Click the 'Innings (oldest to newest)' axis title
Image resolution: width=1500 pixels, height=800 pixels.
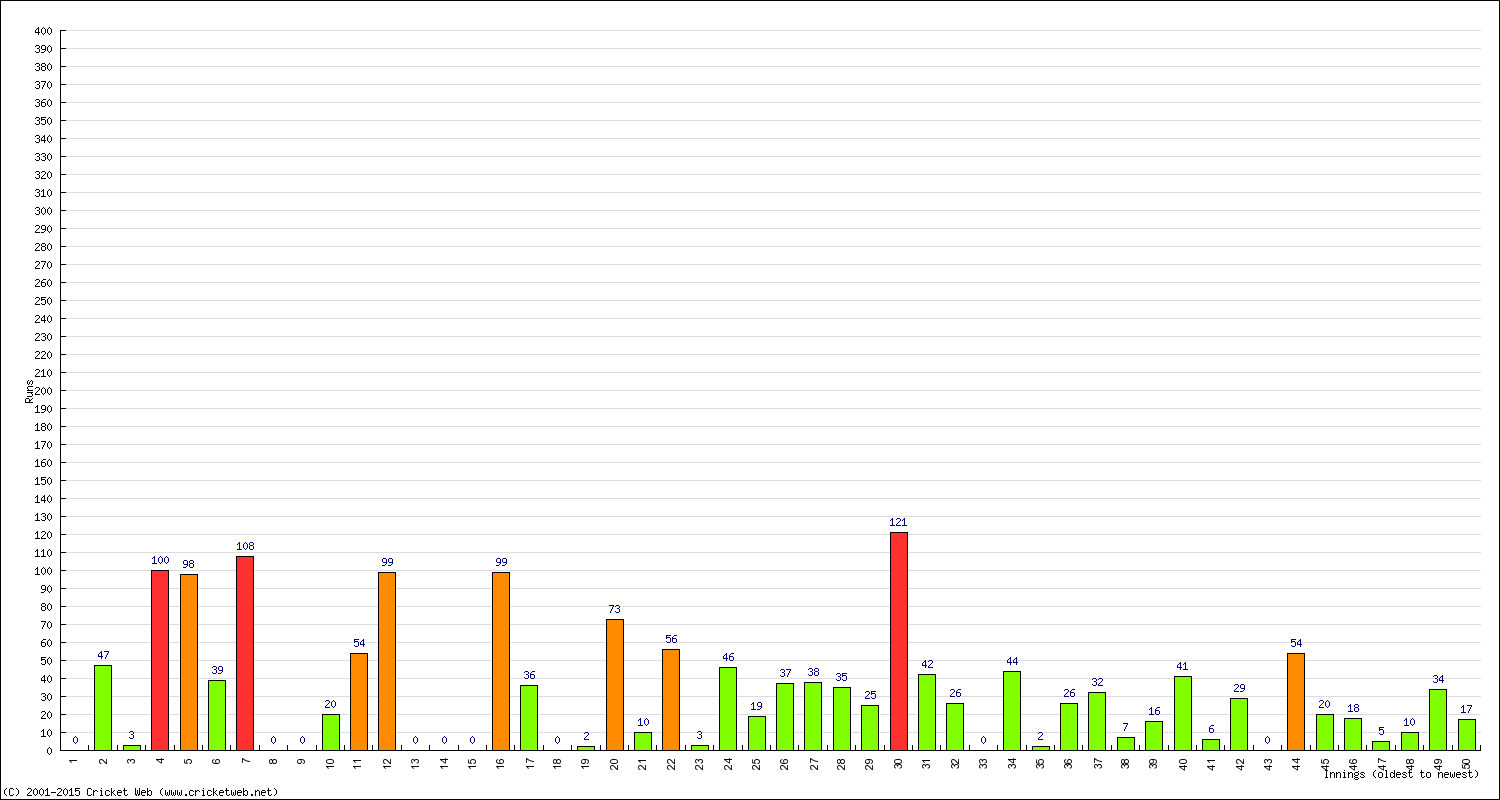[1401, 774]
